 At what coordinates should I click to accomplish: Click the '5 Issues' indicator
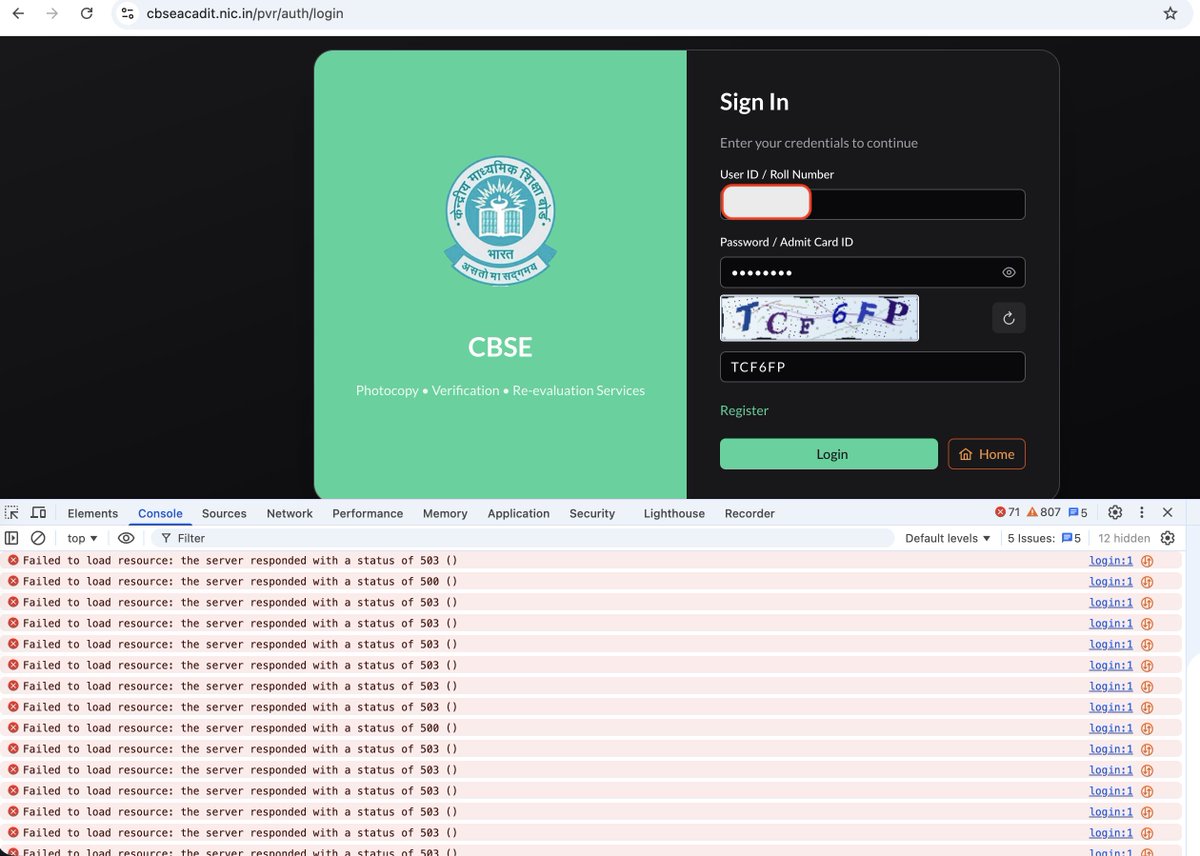(1044, 538)
